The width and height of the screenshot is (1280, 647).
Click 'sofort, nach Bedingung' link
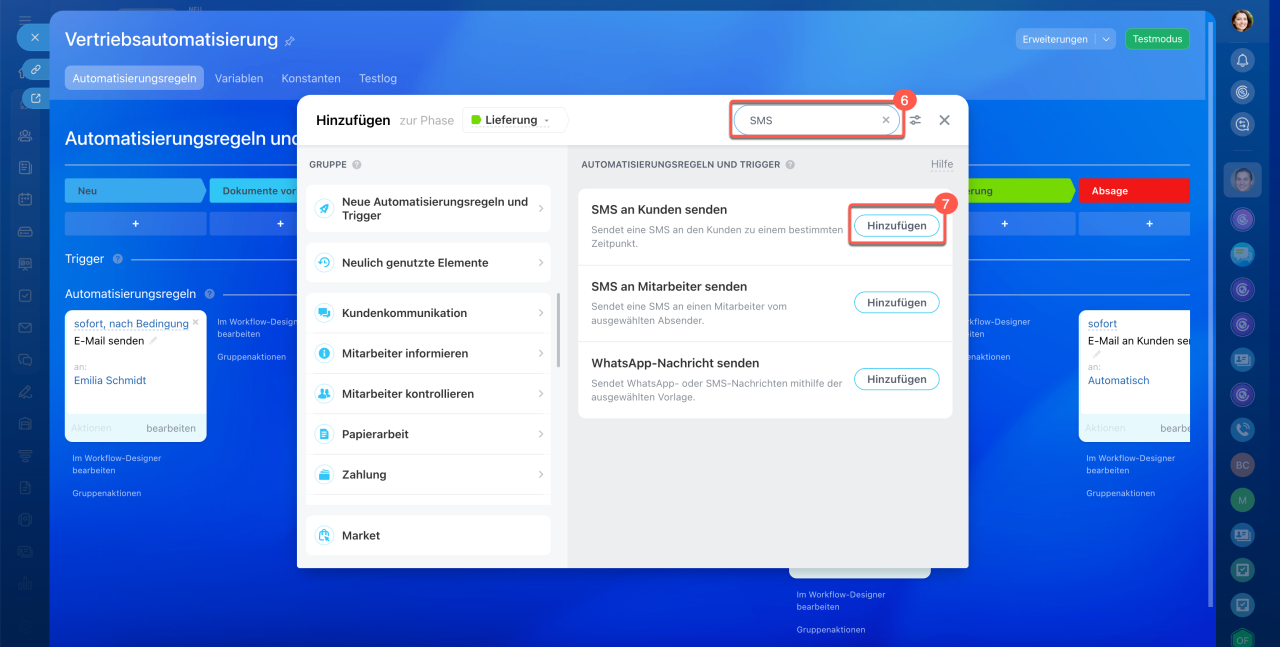[131, 324]
